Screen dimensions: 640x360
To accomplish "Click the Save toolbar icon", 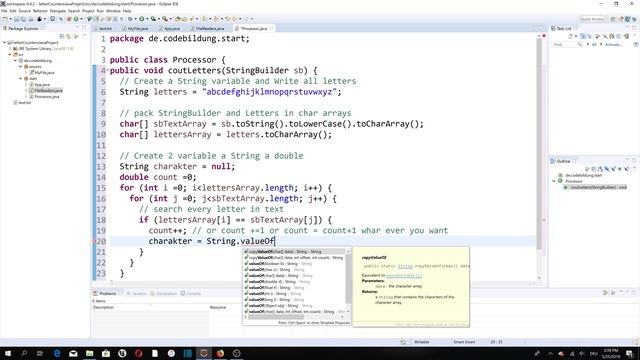I will (x=16, y=19).
